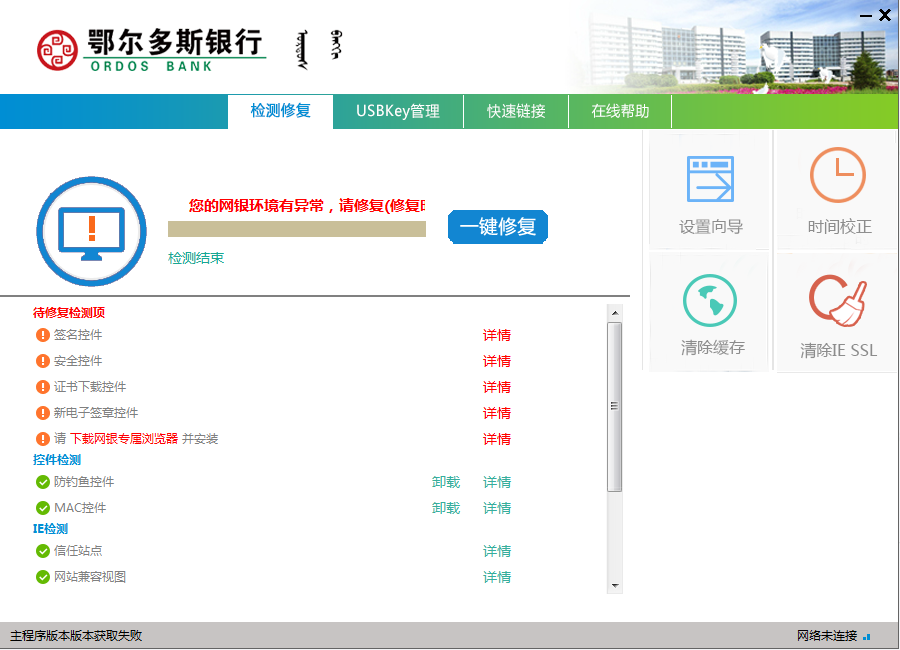Click the monitor warning status icon
The width and height of the screenshot is (900, 650).
click(91, 232)
